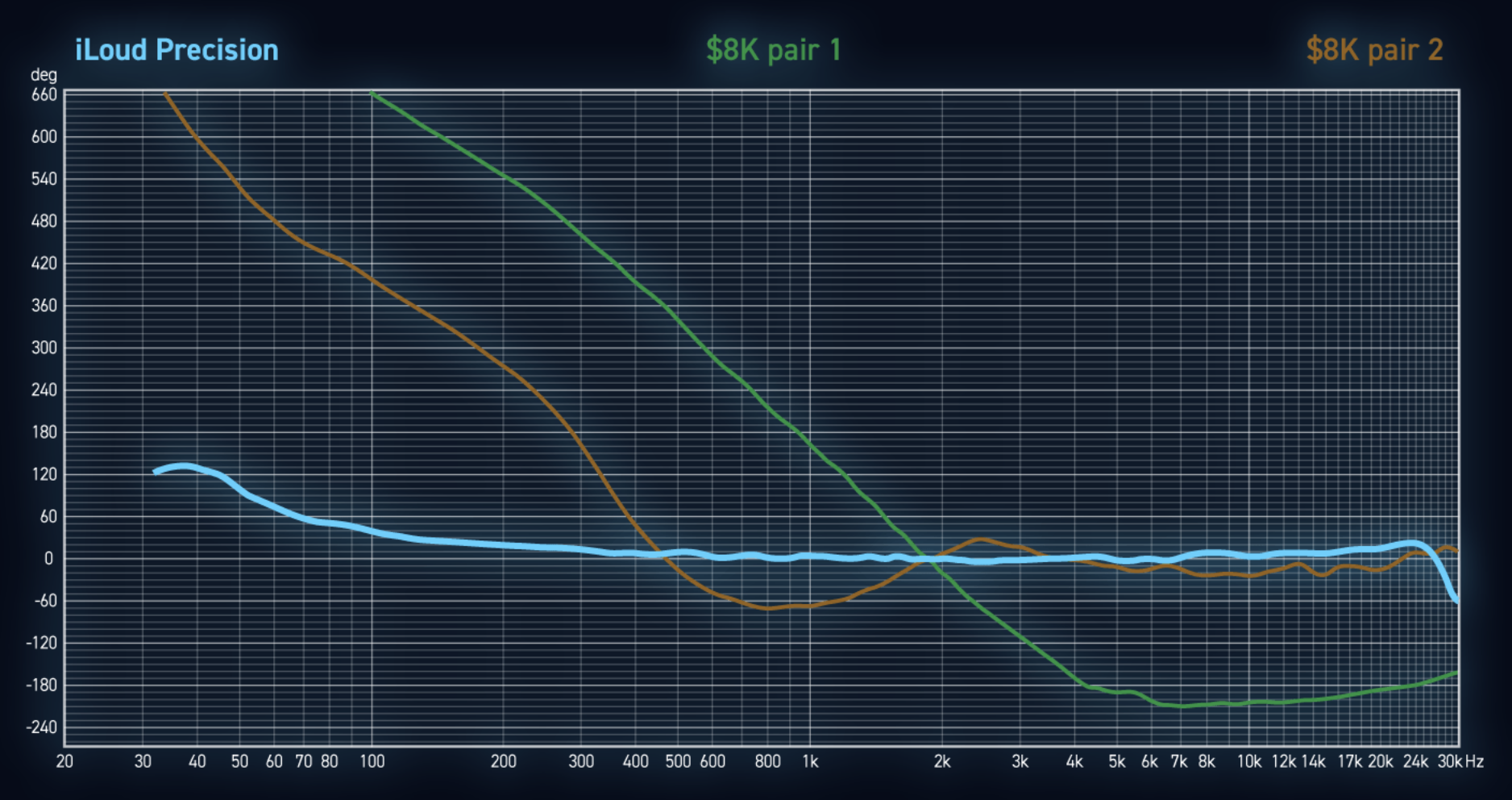
Task: Select the $8K pair 2 legend label
Action: coord(1374,50)
